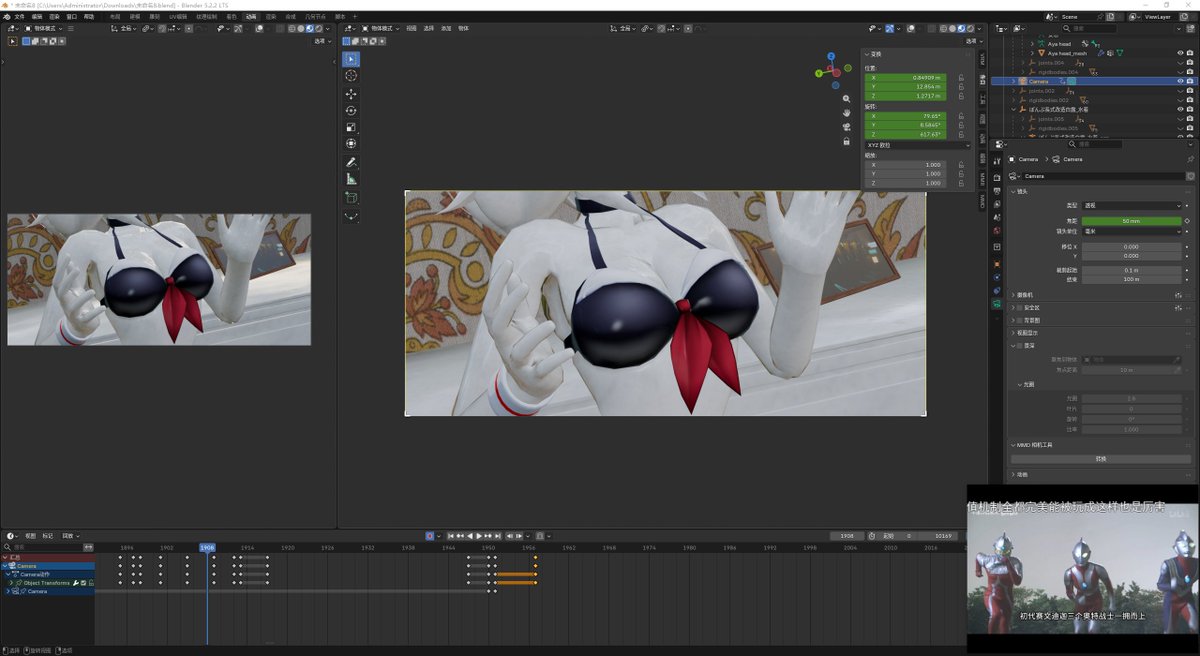Screen dimensions: 1200x656
Task: Open the File menu in the top bar
Action: pos(19,17)
